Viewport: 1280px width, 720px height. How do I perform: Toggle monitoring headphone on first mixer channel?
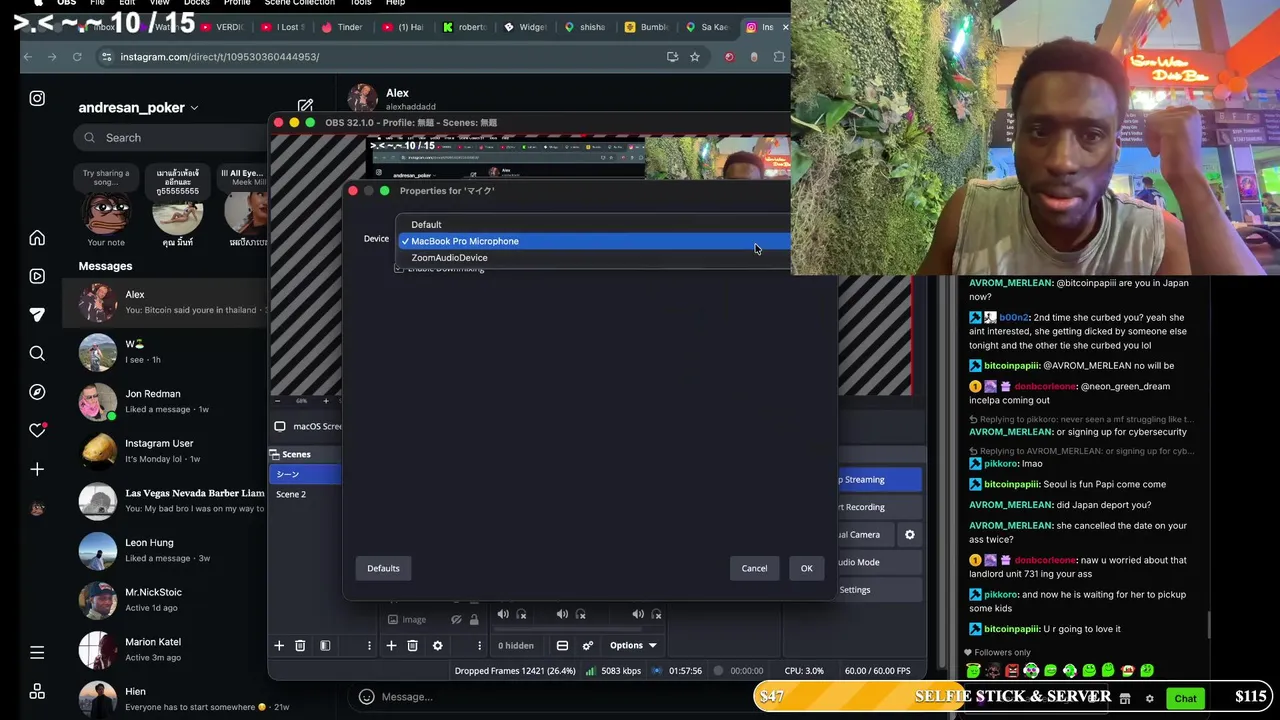(521, 614)
